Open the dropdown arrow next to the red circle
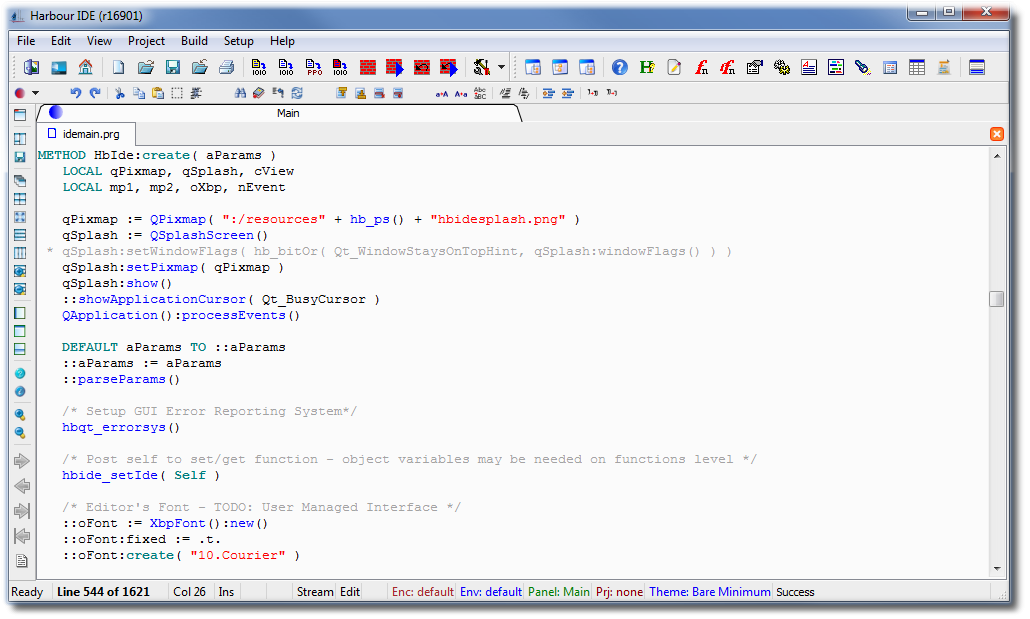This screenshot has height=619, width=1030. [x=36, y=93]
